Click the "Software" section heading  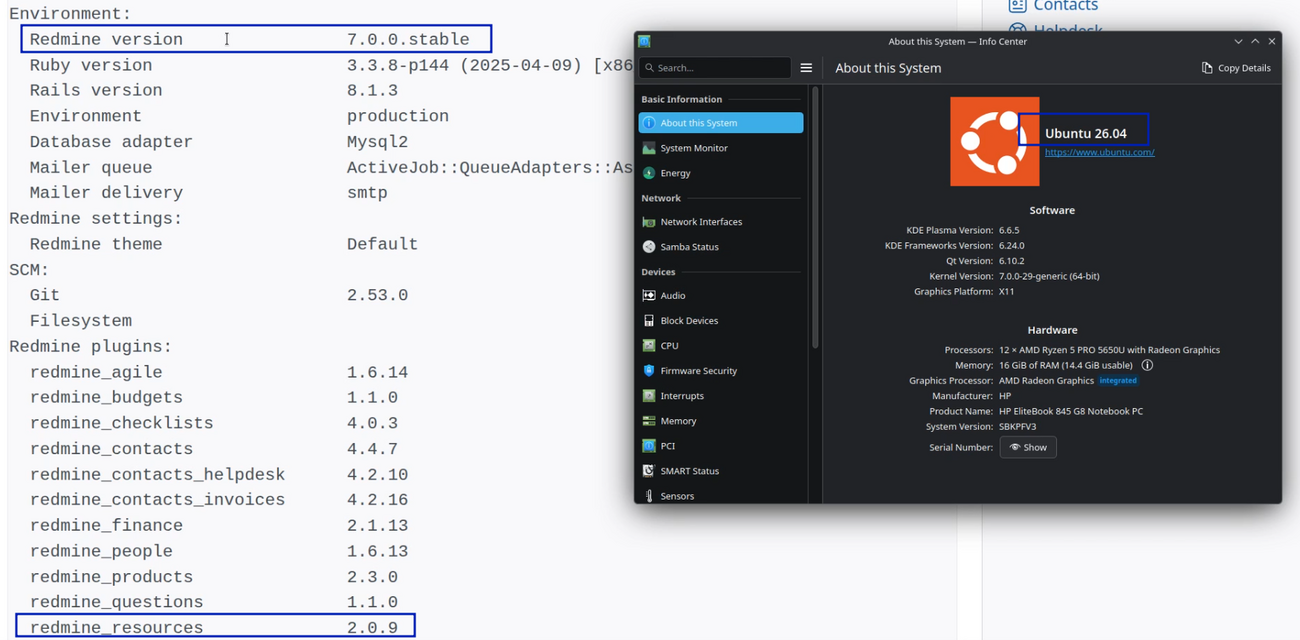click(1052, 210)
